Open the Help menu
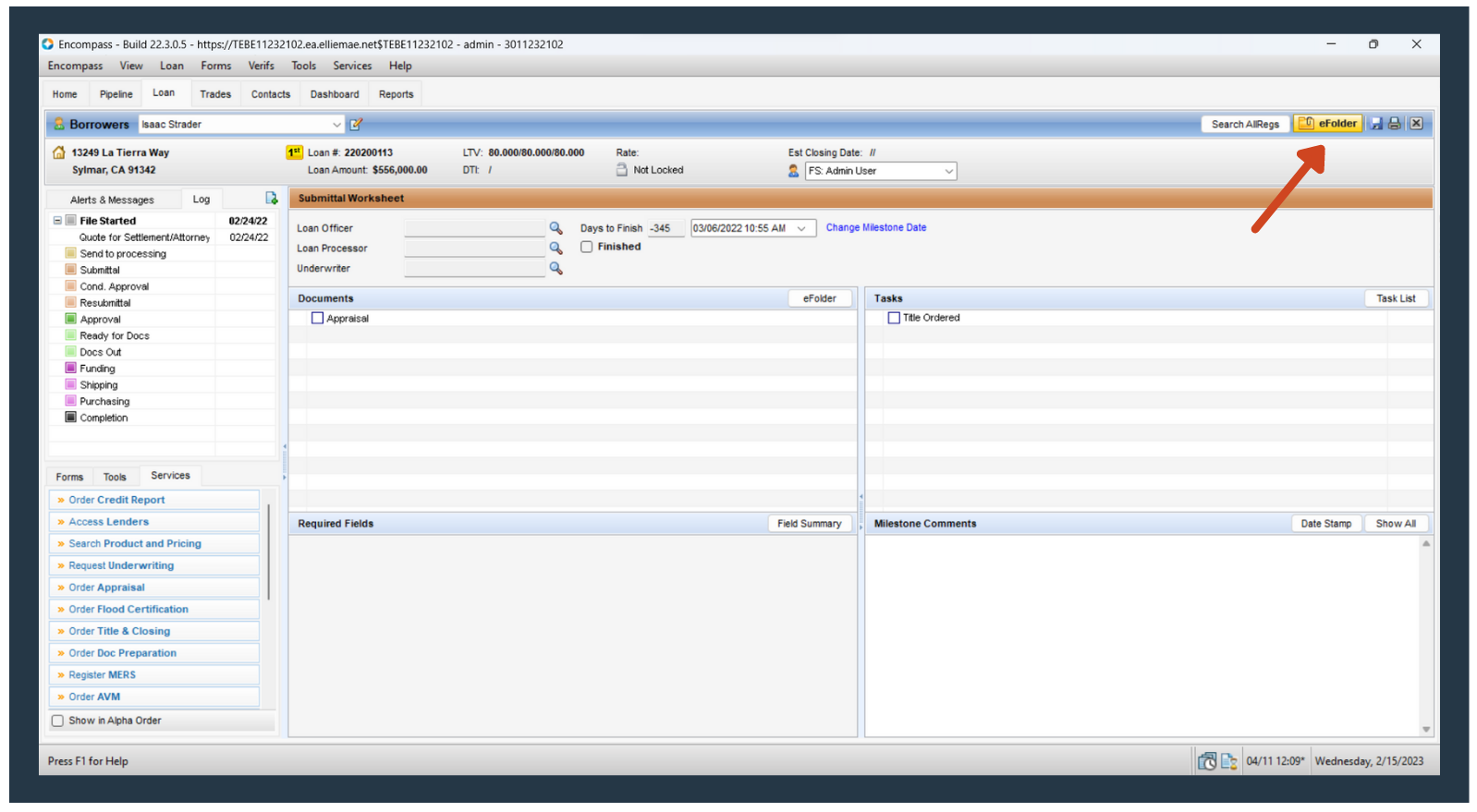The image size is (1477, 812). (x=400, y=66)
